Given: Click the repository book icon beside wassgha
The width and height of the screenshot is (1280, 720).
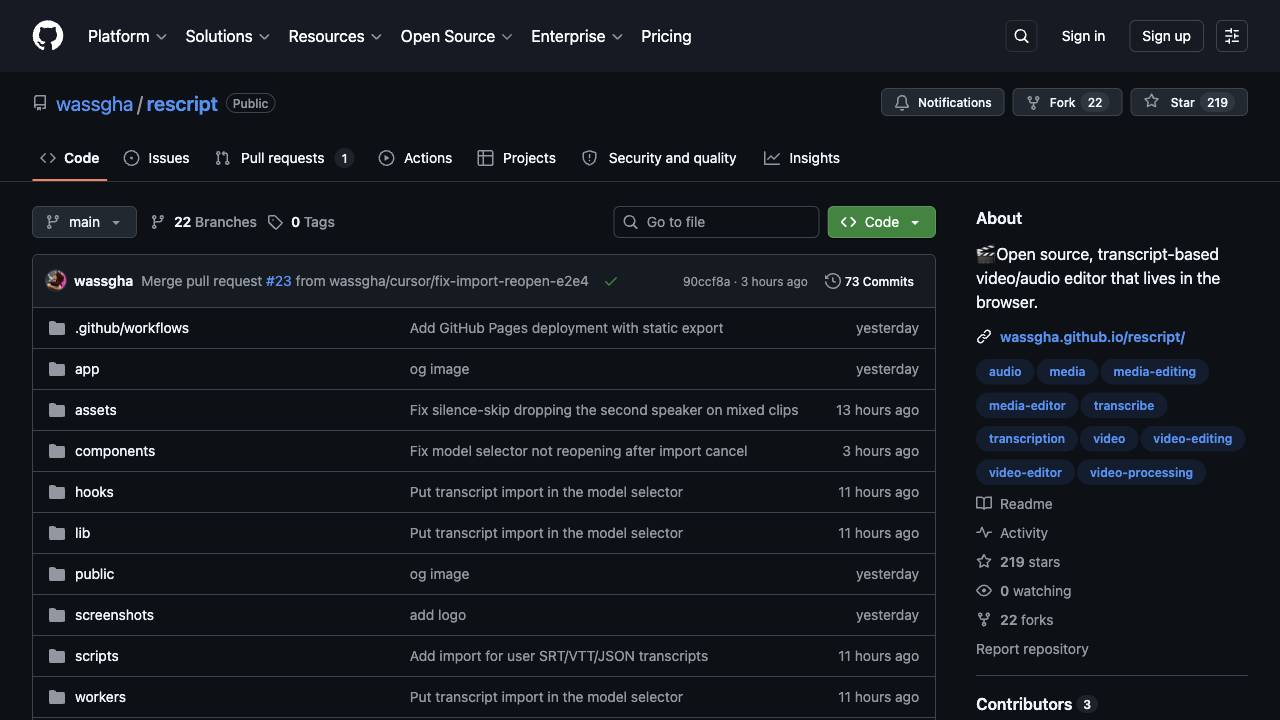Looking at the screenshot, I should (40, 103).
